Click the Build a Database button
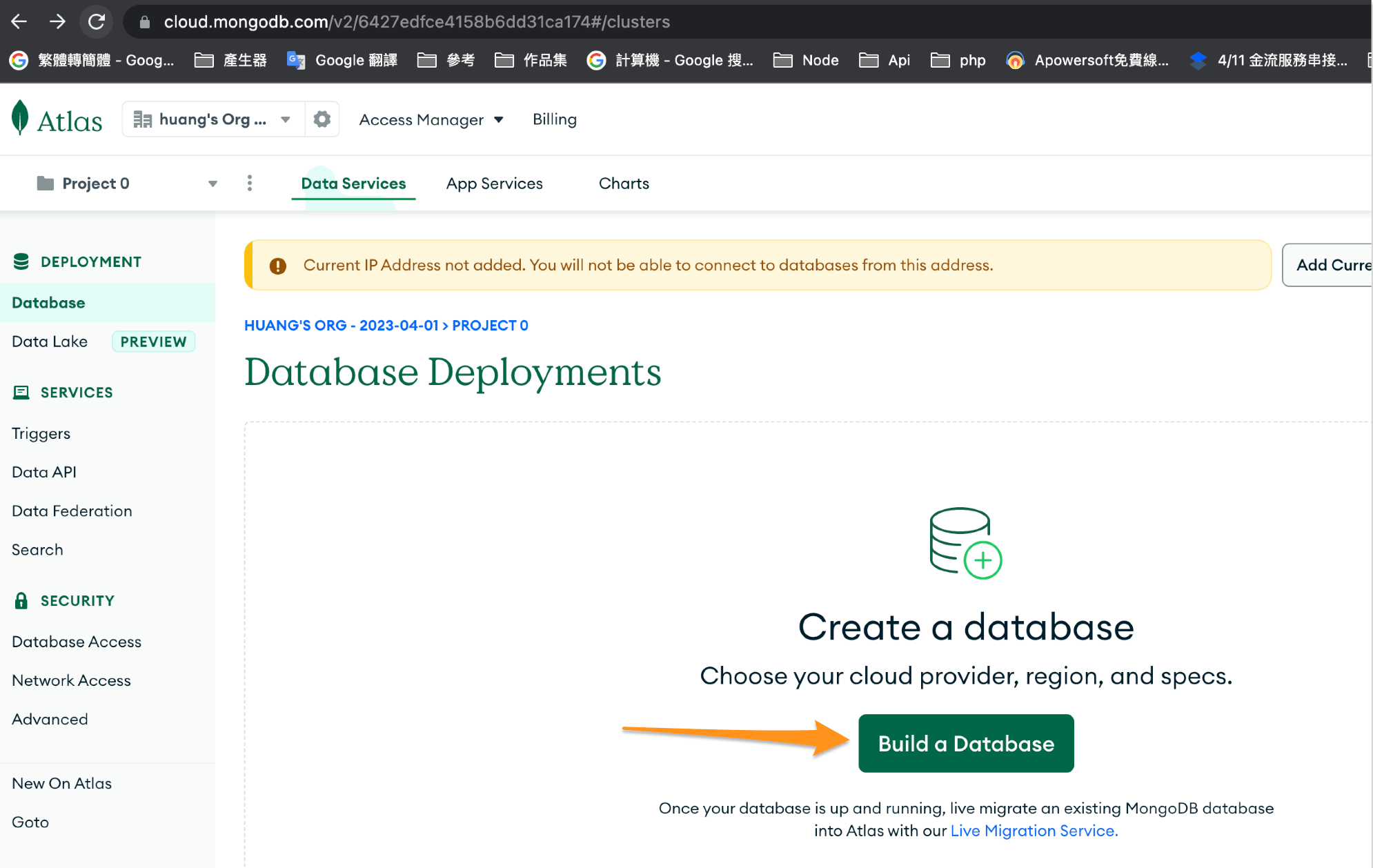This screenshot has width=1373, height=868. click(x=965, y=743)
